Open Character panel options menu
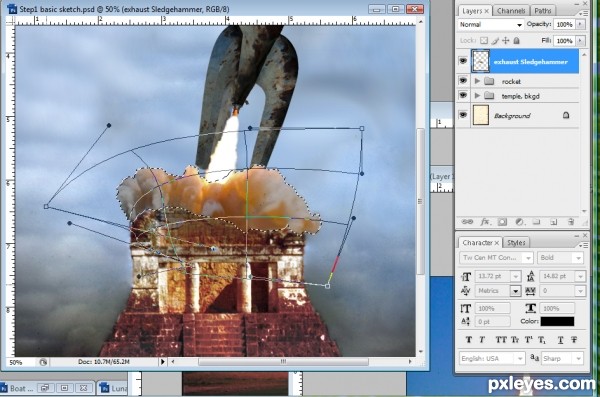Viewport: 600px width, 397px height. pos(584,245)
